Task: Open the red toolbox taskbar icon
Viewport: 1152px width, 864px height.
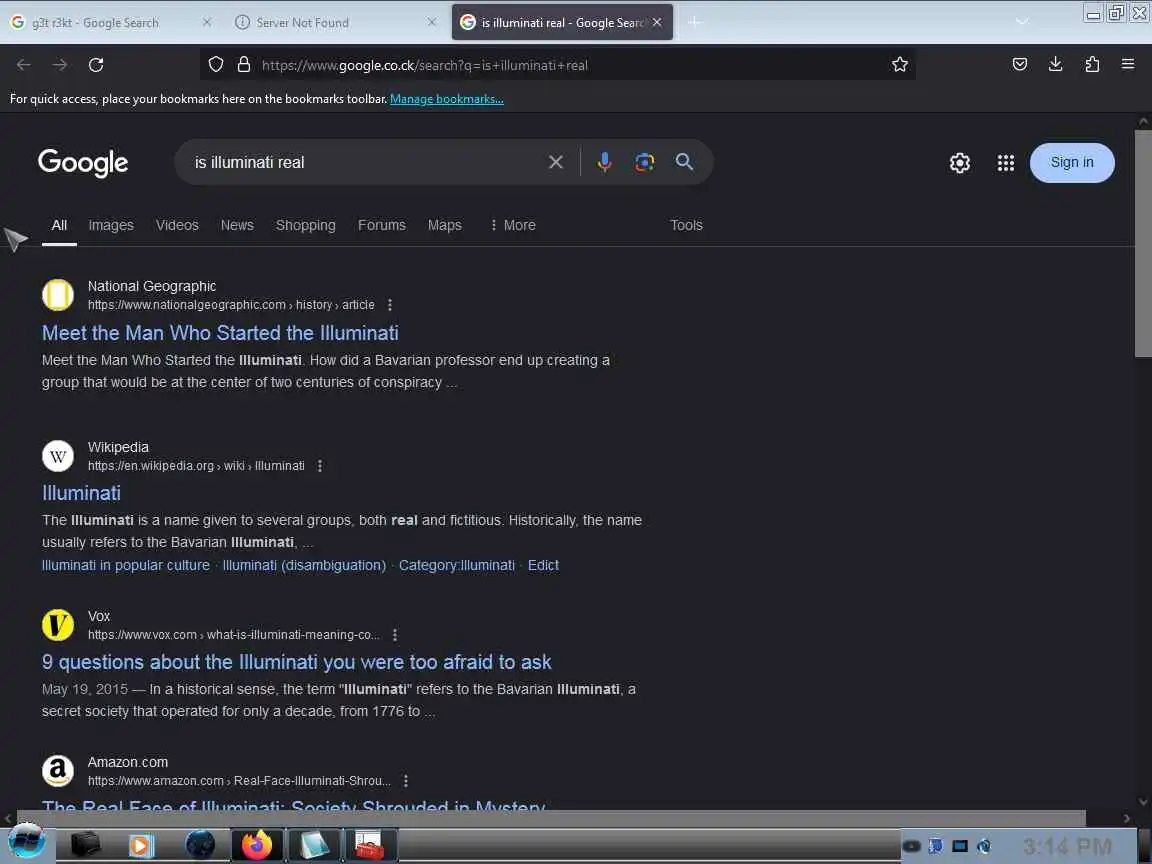Action: [x=369, y=845]
